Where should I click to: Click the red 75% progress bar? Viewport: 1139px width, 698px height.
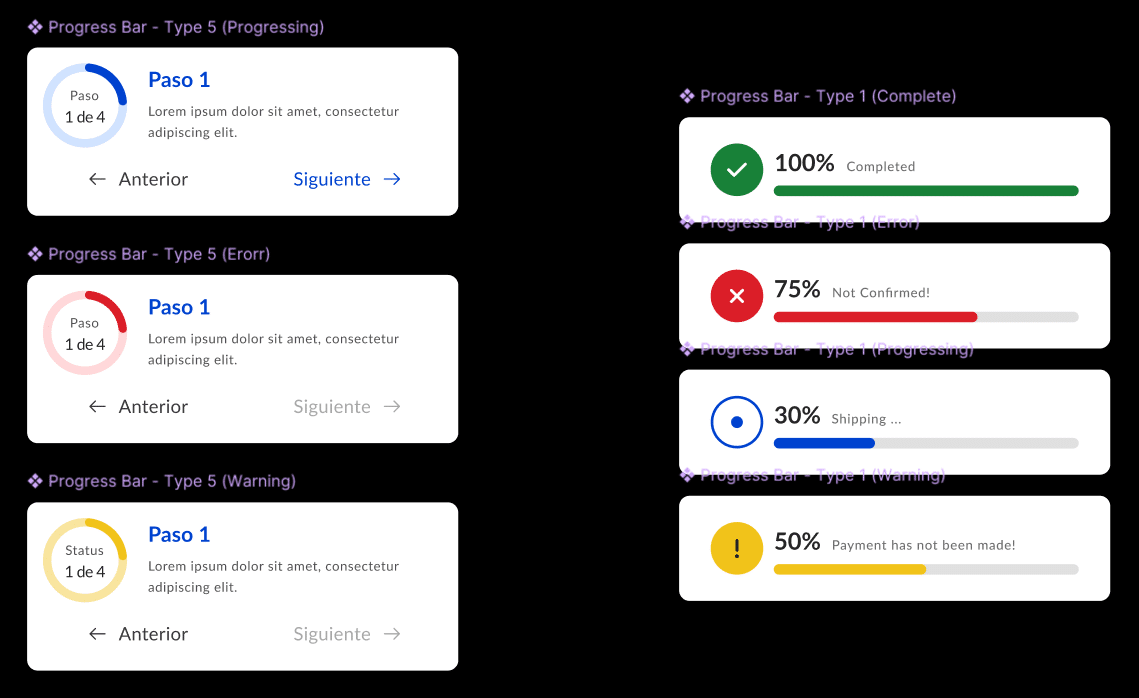coord(926,317)
